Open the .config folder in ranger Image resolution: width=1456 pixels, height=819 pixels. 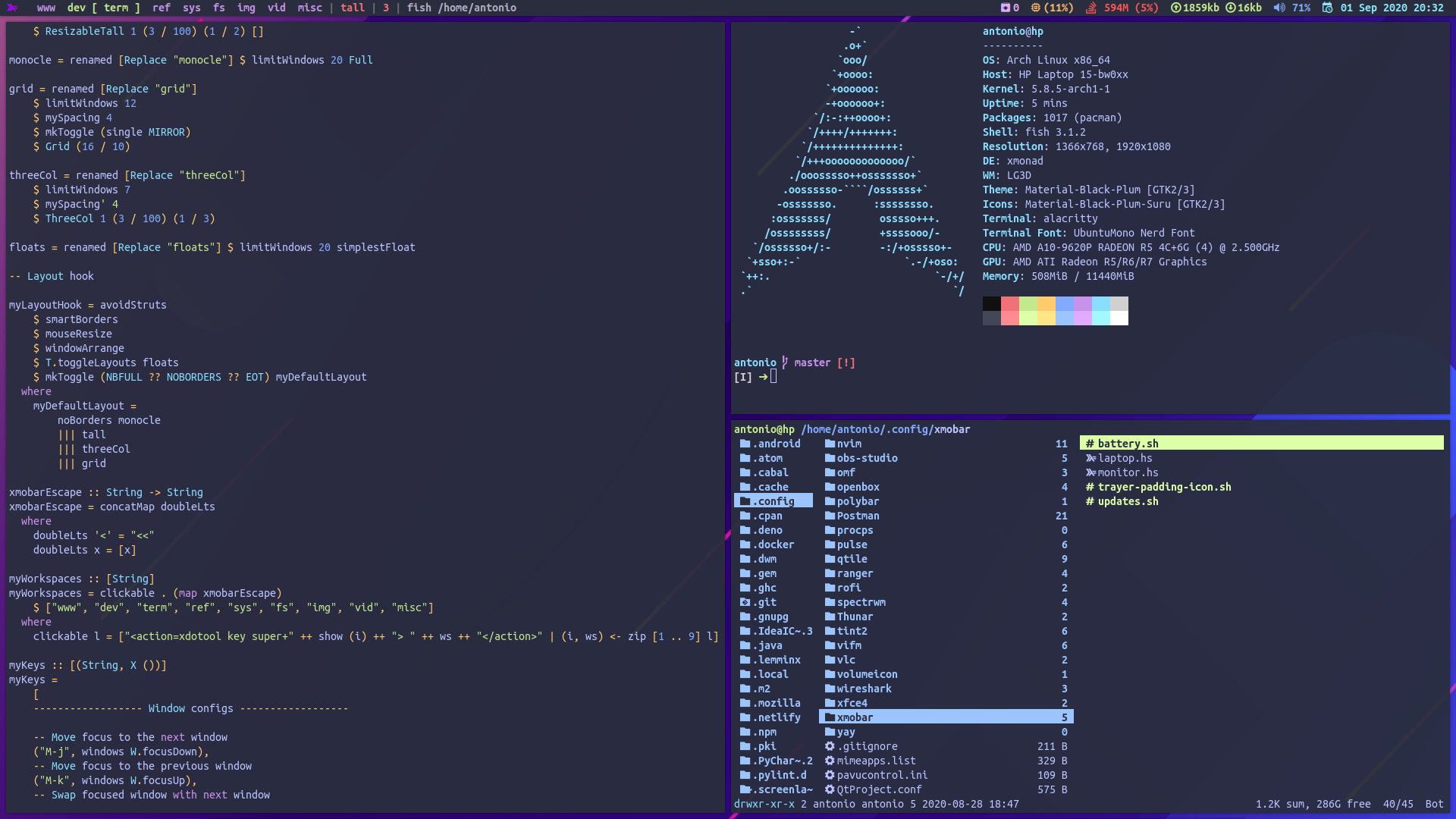(775, 501)
